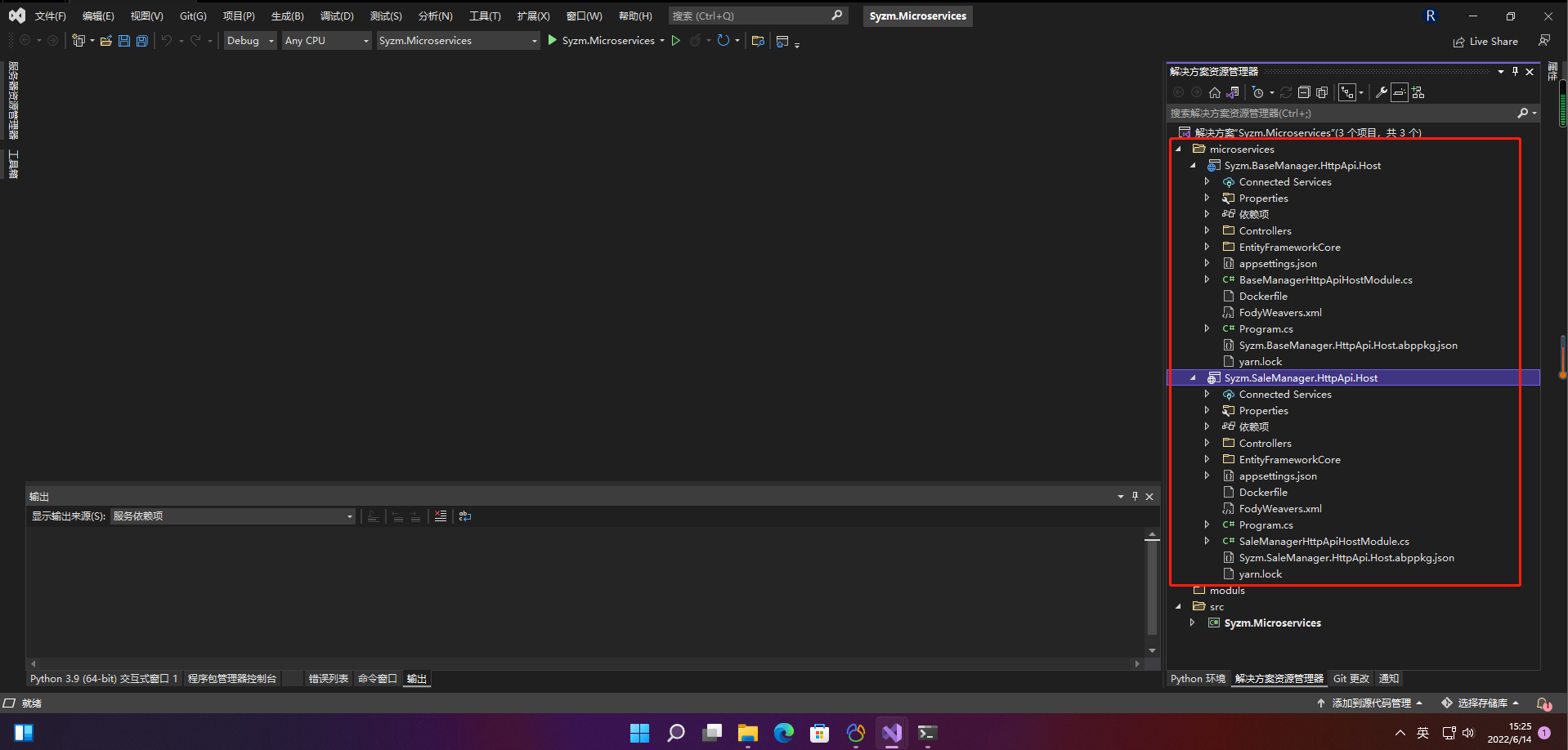The height and width of the screenshot is (750, 1568).
Task: Open the 调试(D) menu
Action: pyautogui.click(x=337, y=16)
